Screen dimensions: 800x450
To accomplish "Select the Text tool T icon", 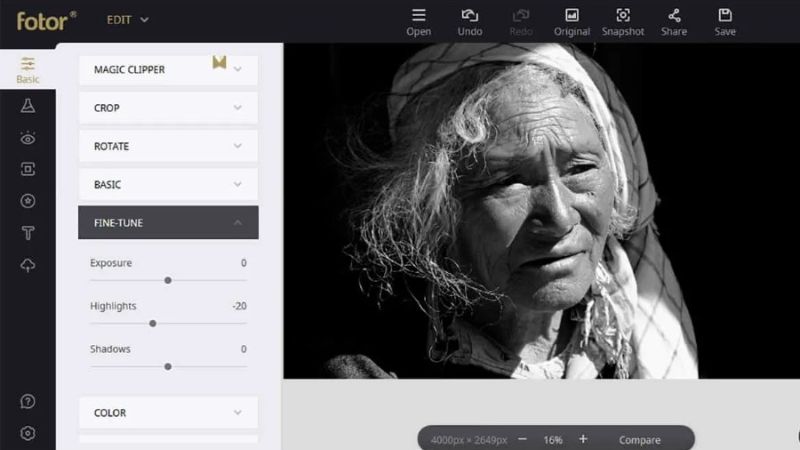I will coord(28,233).
